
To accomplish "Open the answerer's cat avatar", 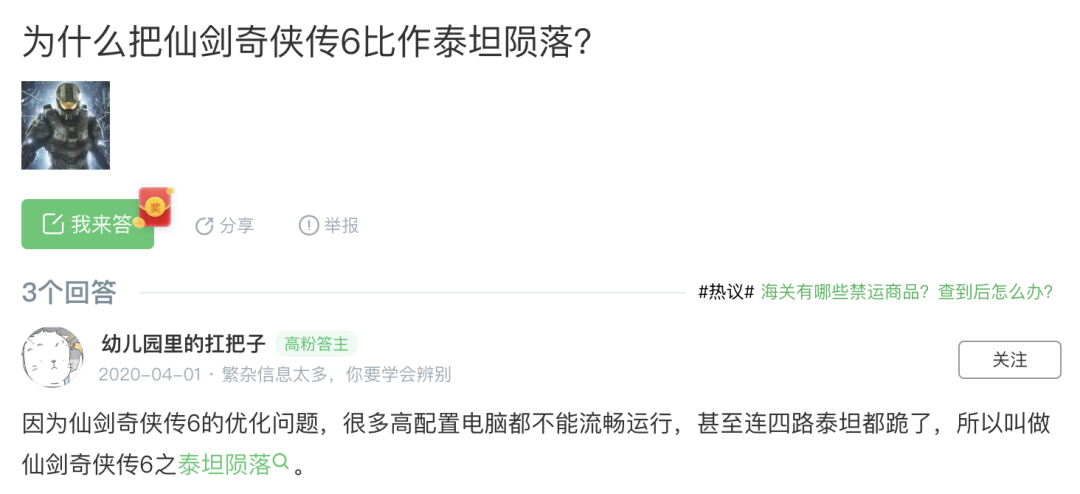I will coord(53,357).
